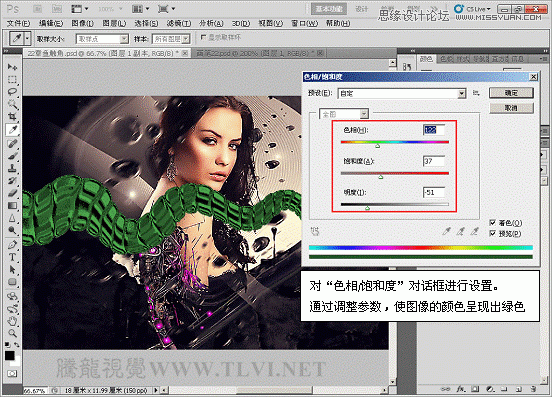Close the 22章鱼触角.psd document tab
552x397 pixels.
point(185,53)
